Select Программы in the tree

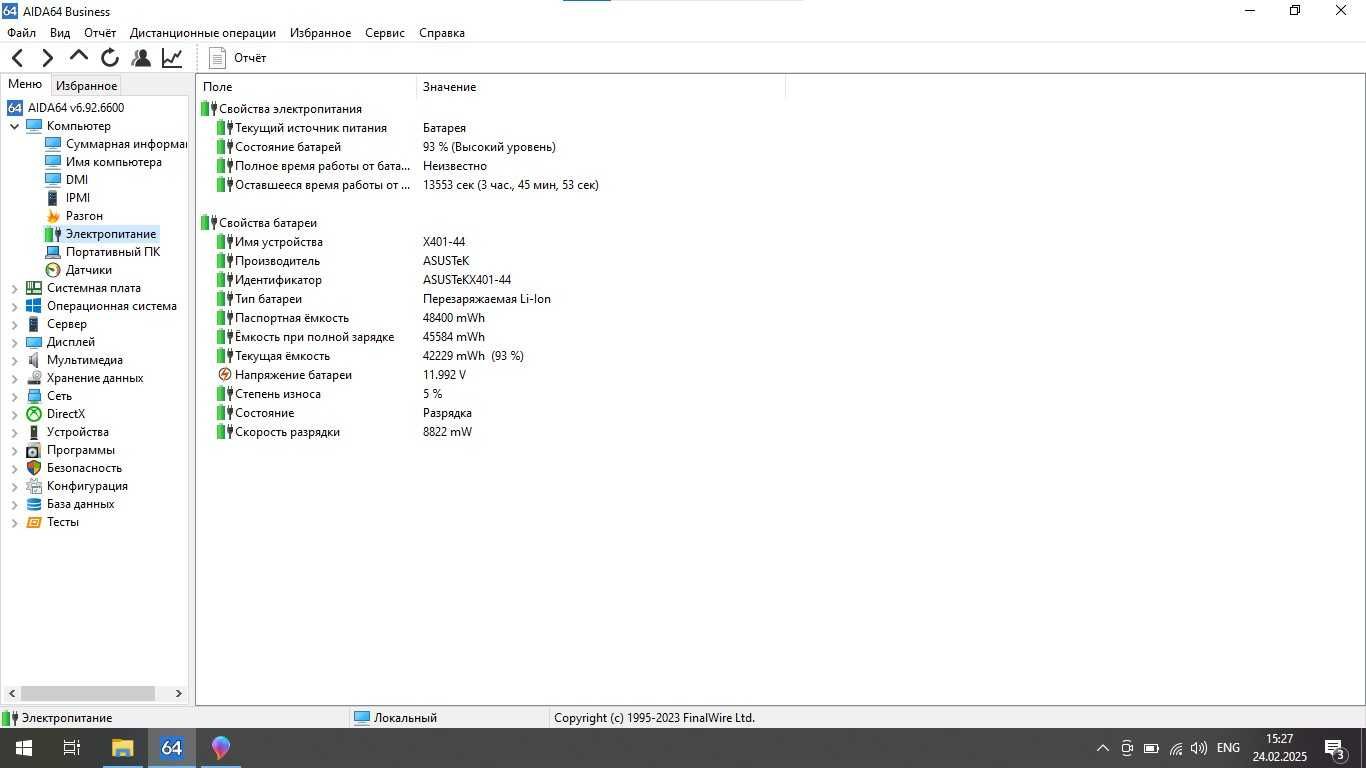coord(81,450)
